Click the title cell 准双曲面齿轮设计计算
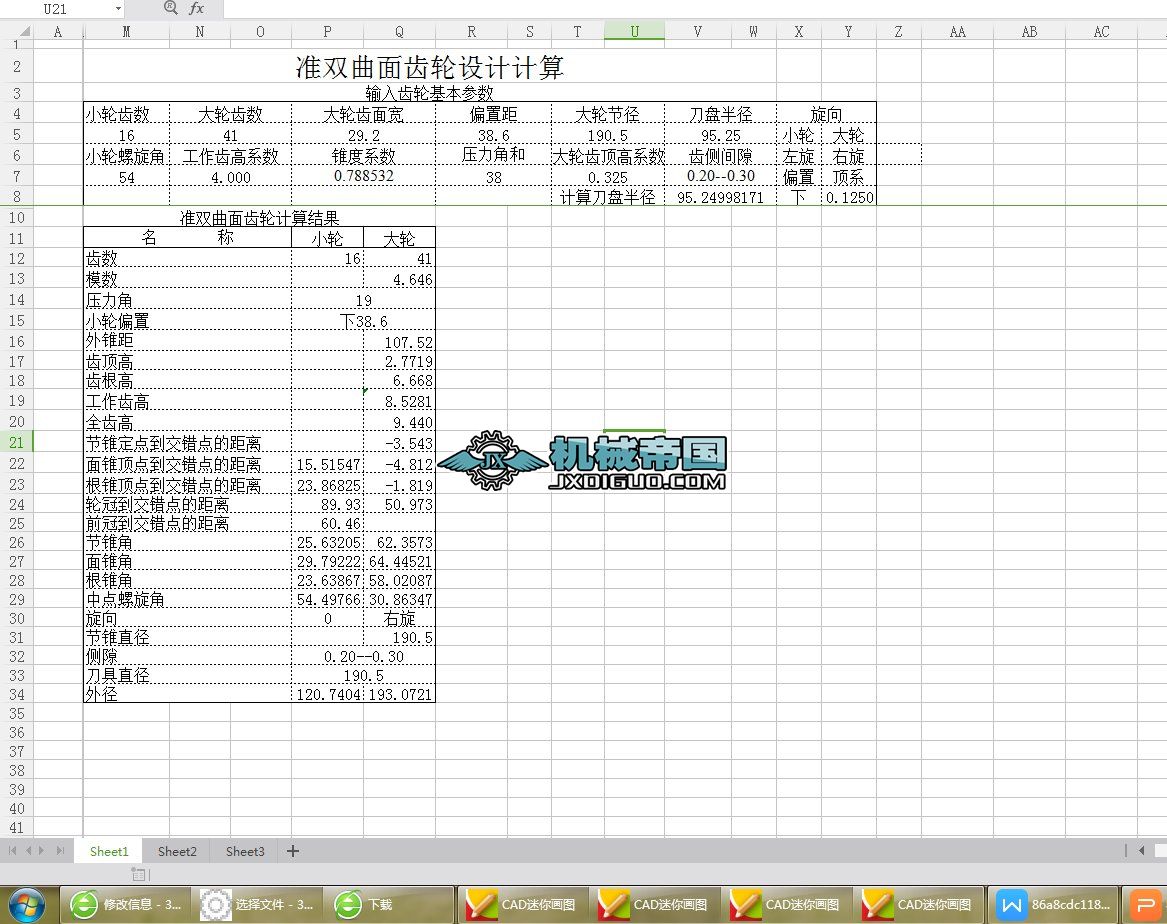Screen dimensions: 1167x924 [429, 67]
